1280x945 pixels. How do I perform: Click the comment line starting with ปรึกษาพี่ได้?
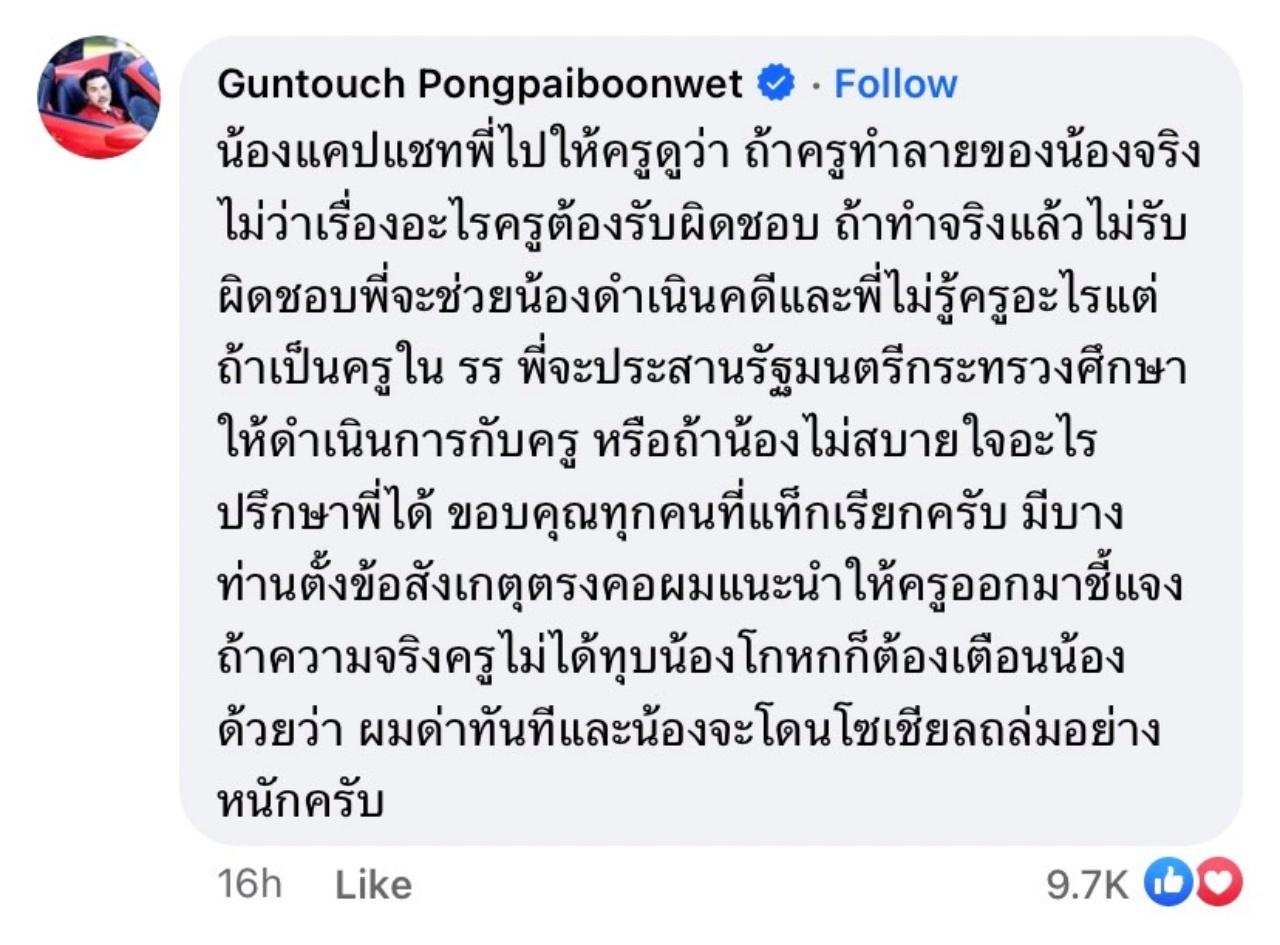click(670, 516)
